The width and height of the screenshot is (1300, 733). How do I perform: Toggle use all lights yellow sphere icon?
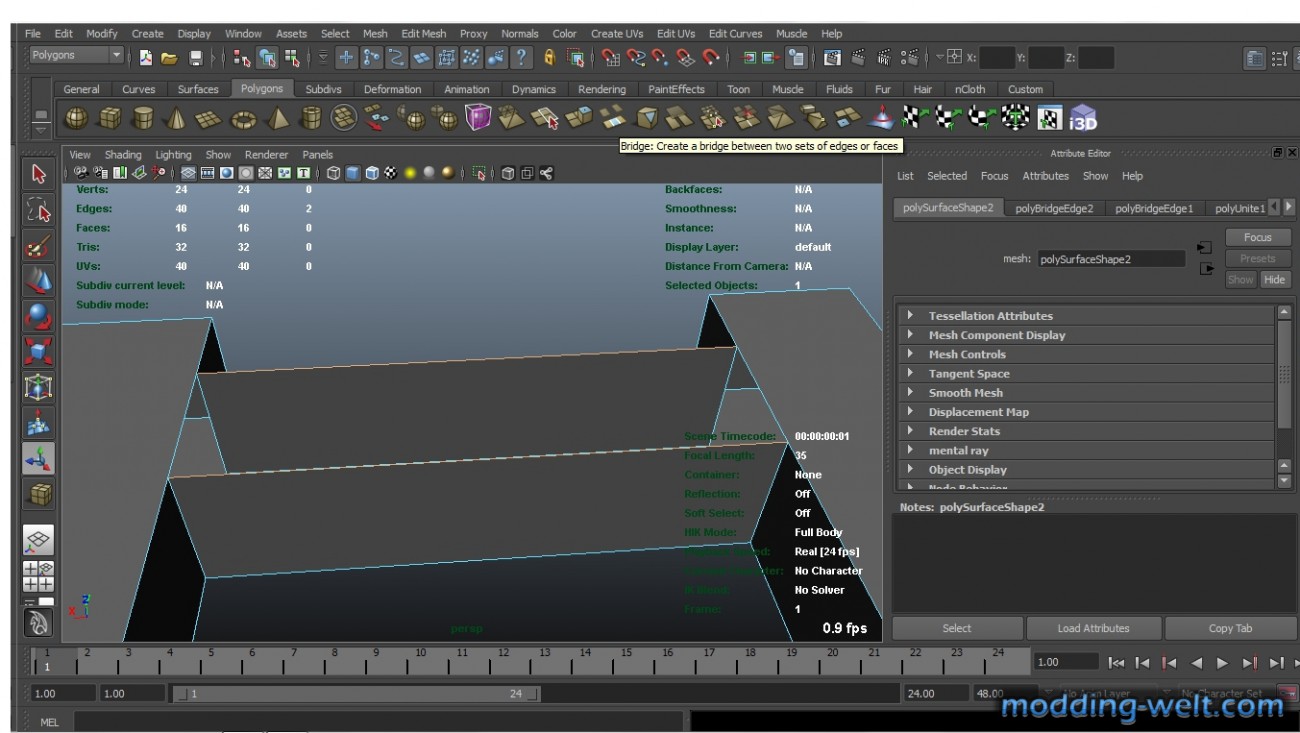pos(410,173)
